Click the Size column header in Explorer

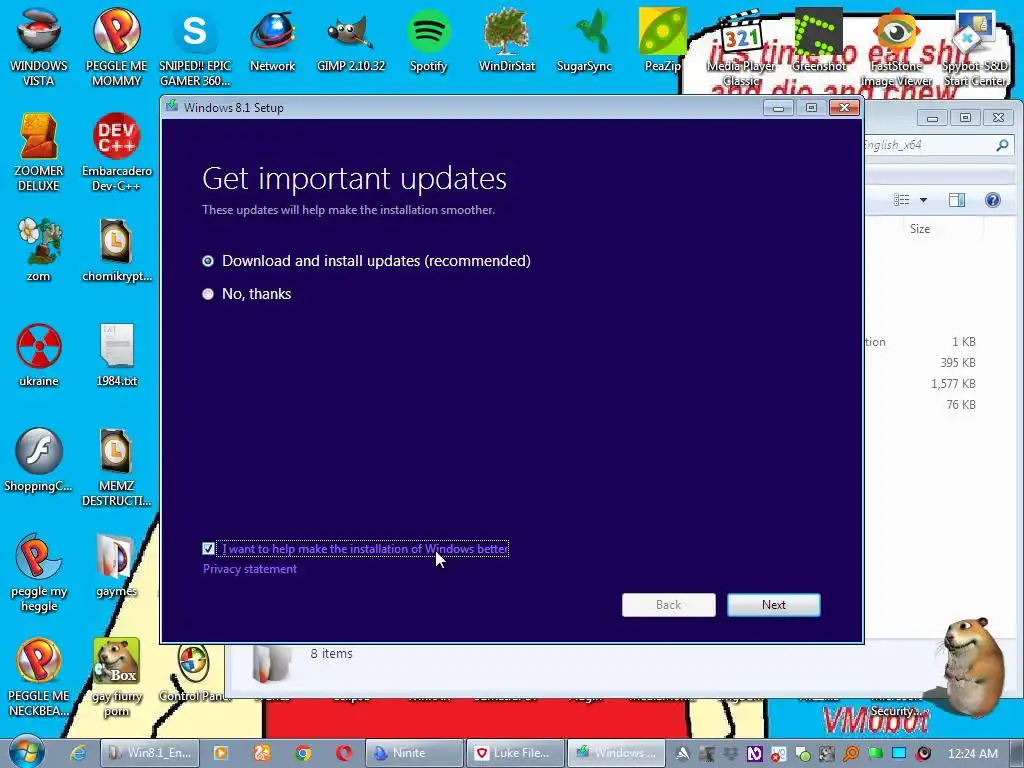point(920,229)
